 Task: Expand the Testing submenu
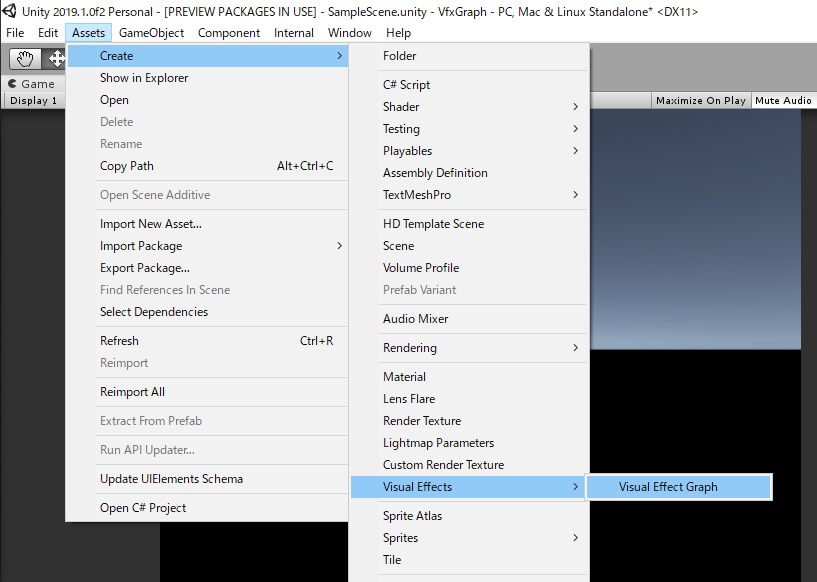[470, 129]
